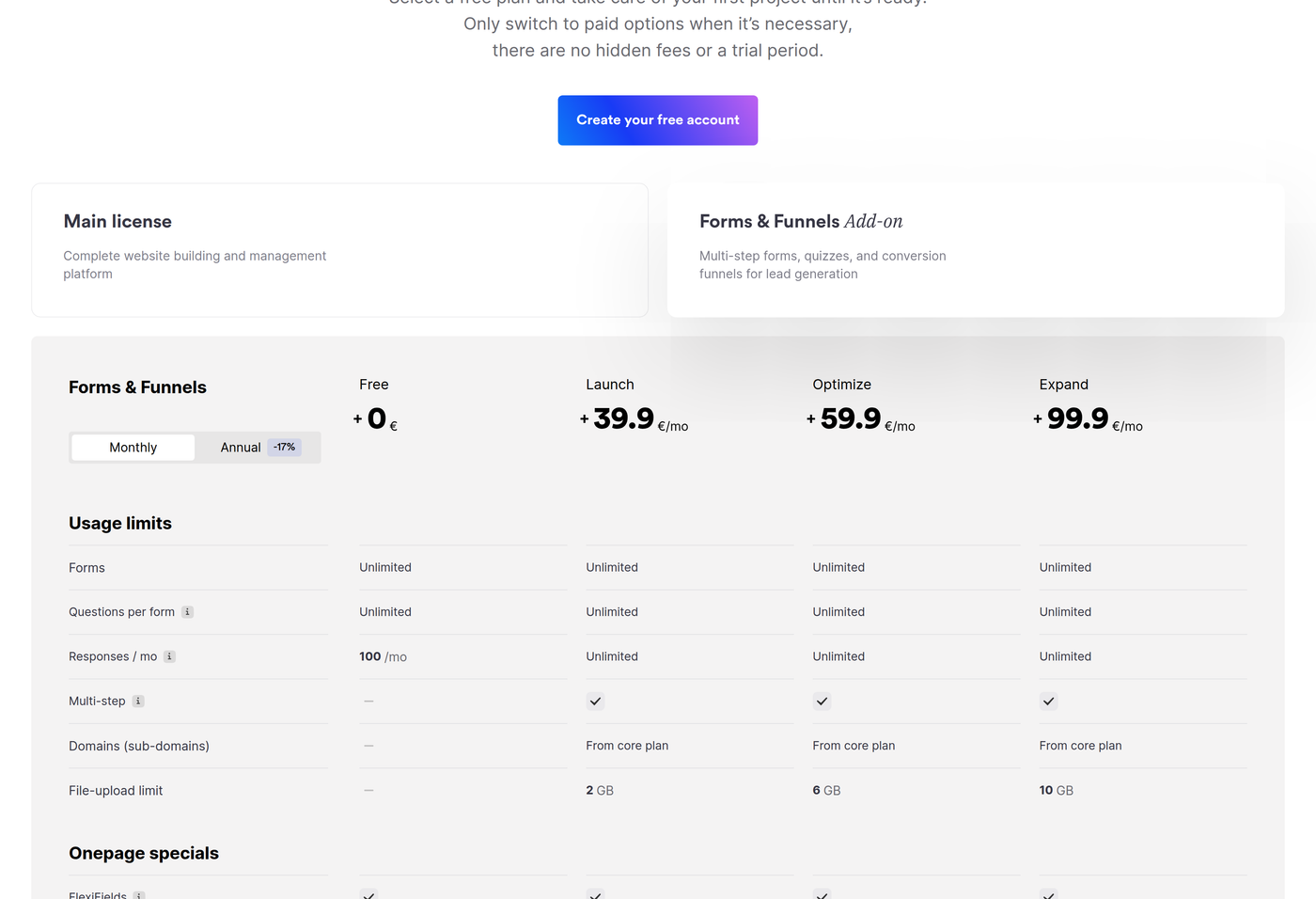The width and height of the screenshot is (1316, 899).
Task: Open the Forms & Funnels Add-on card
Action: point(976,250)
